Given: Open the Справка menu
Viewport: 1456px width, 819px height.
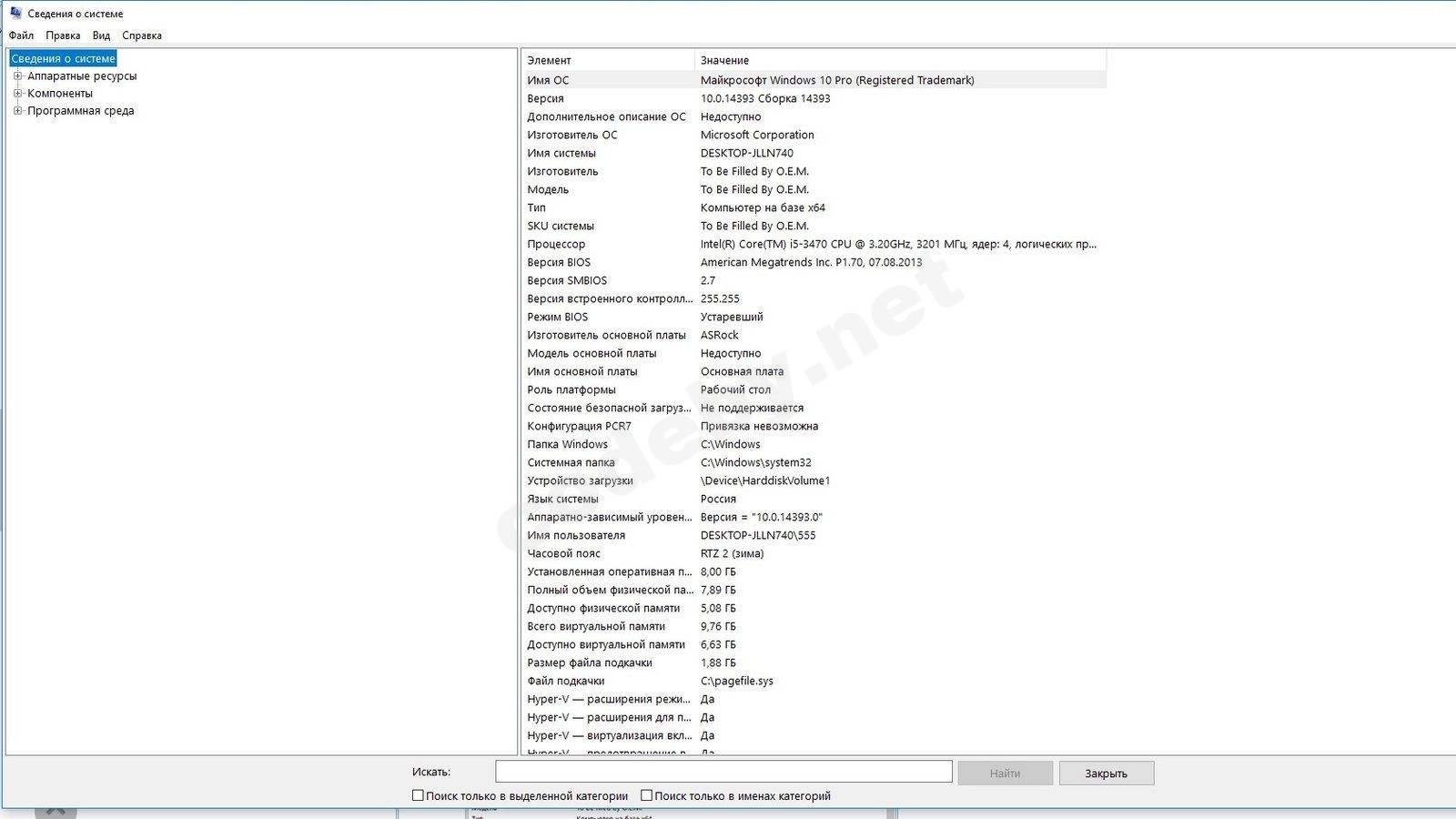Looking at the screenshot, I should pyautogui.click(x=142, y=35).
